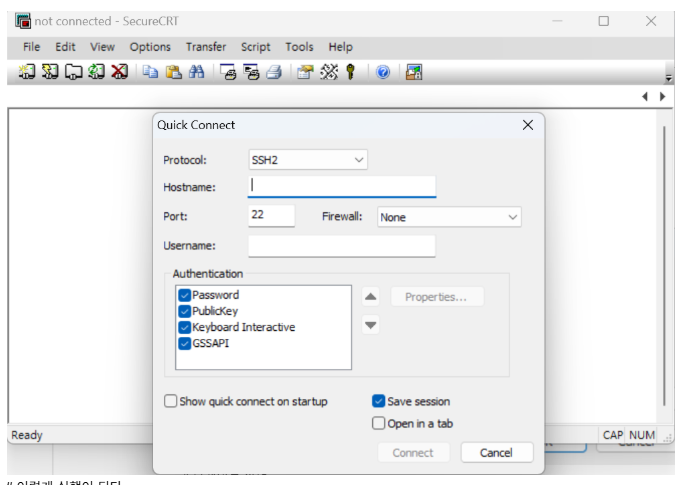679x485 pixels.
Task: Click the Quick Connect lightning toolbar icon
Action: (50, 71)
